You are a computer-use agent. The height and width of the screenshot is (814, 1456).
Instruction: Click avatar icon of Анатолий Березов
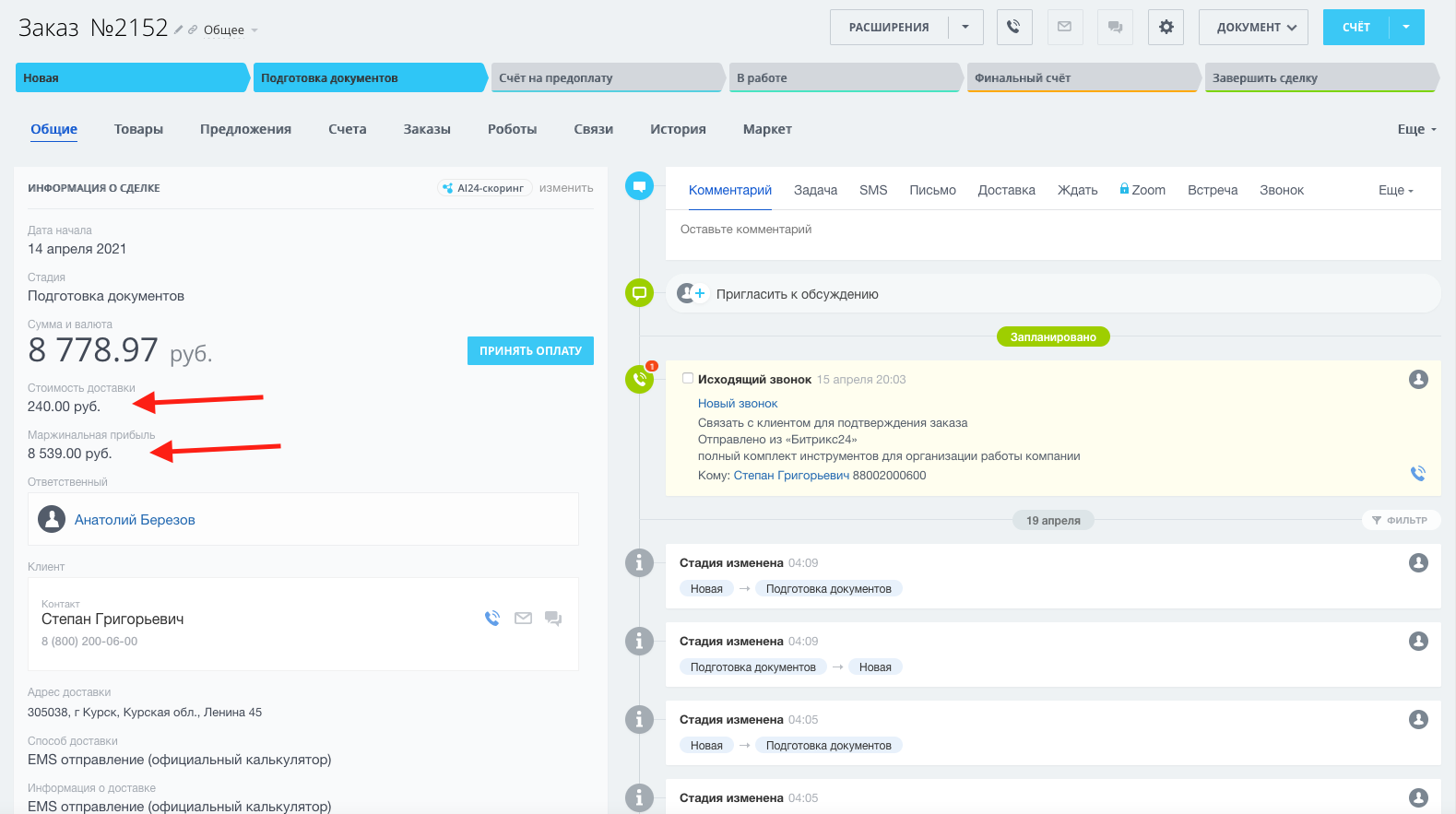tap(52, 519)
